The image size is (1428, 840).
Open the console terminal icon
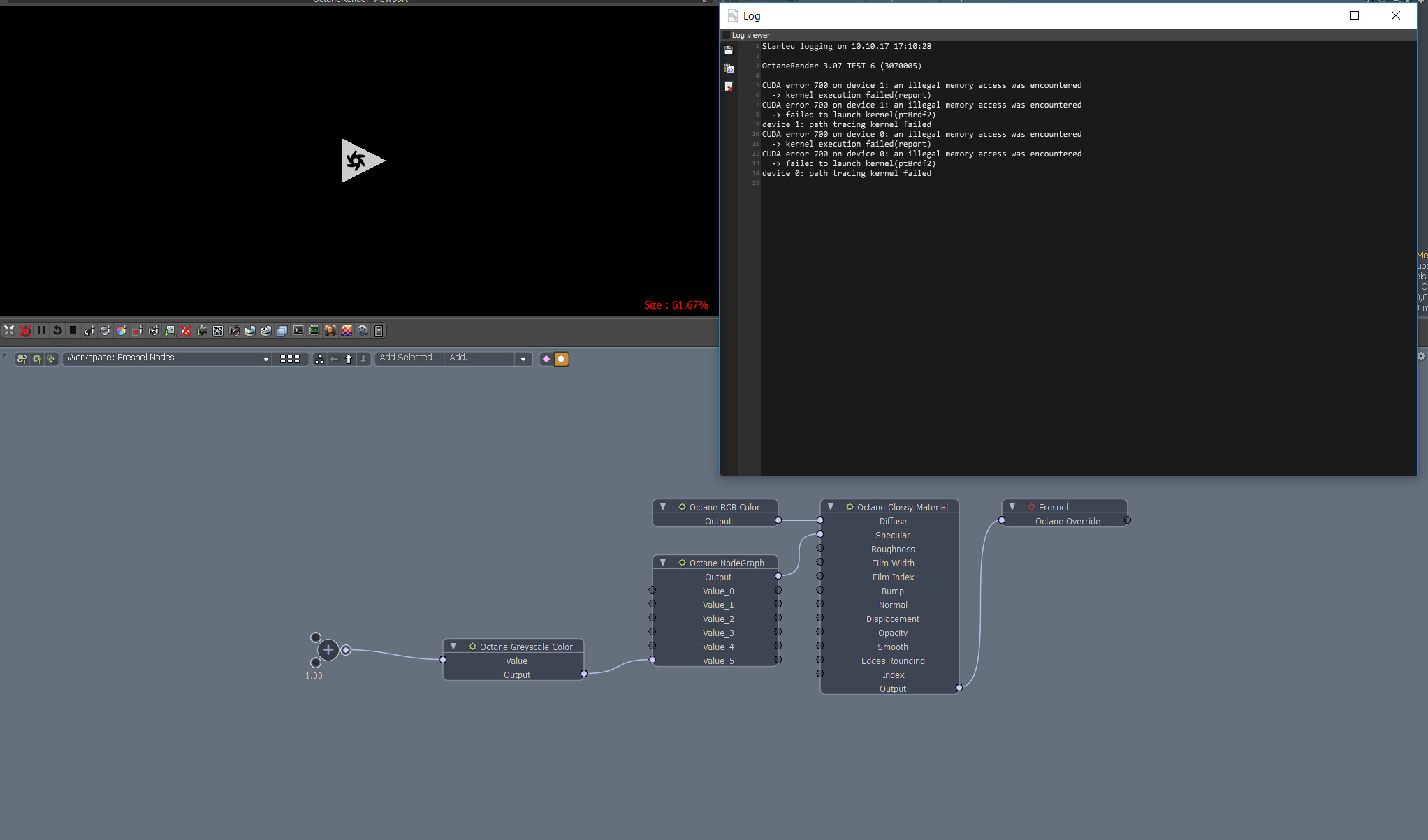point(298,331)
